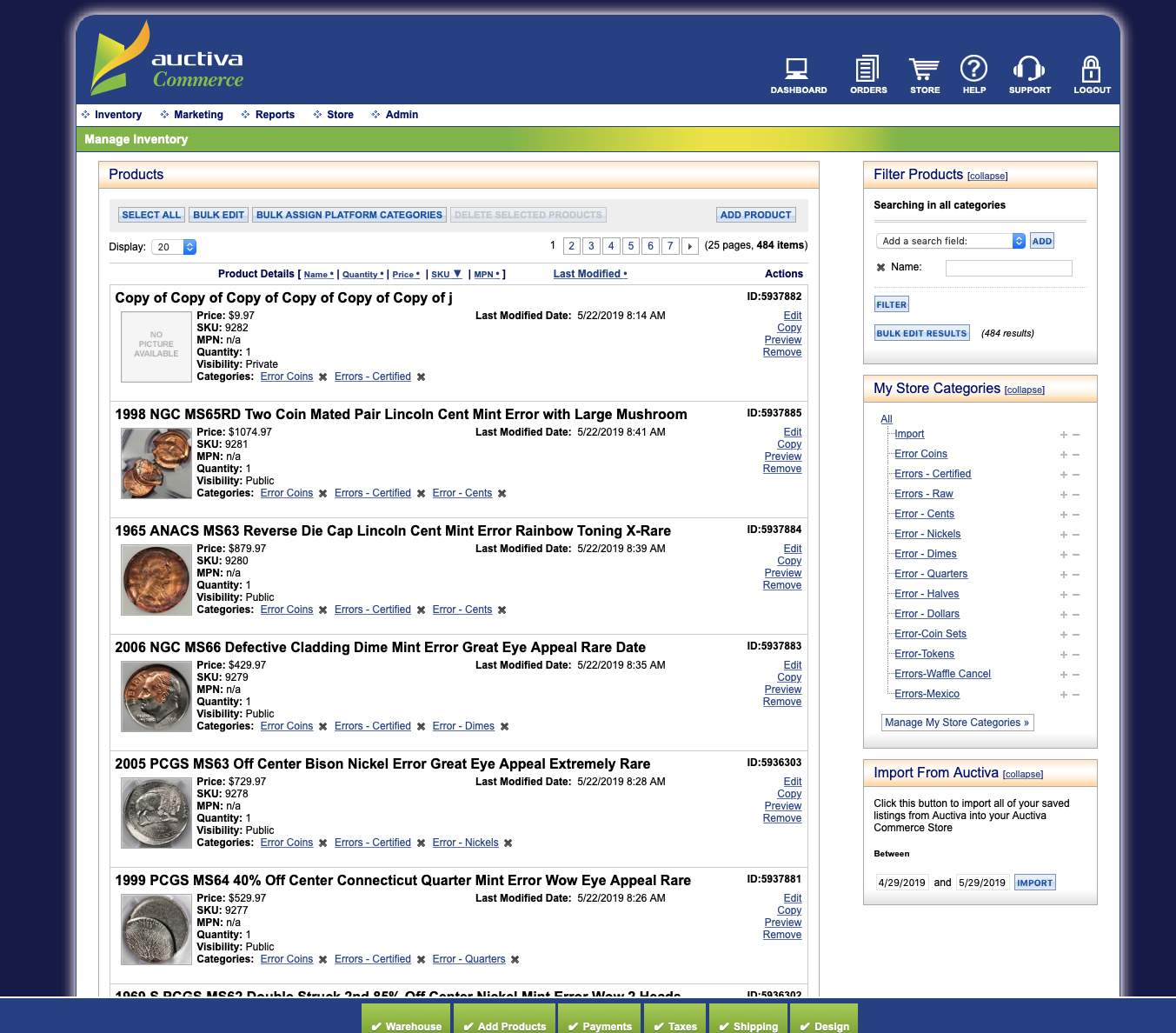Viewport: 1176px width, 1033px height.
Task: Remove Error - Cents category from SKU 9280 product
Action: click(502, 610)
